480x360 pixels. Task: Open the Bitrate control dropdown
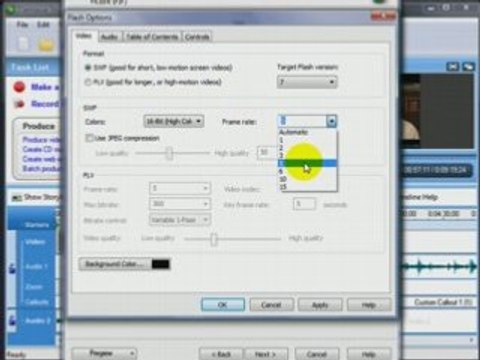point(180,220)
